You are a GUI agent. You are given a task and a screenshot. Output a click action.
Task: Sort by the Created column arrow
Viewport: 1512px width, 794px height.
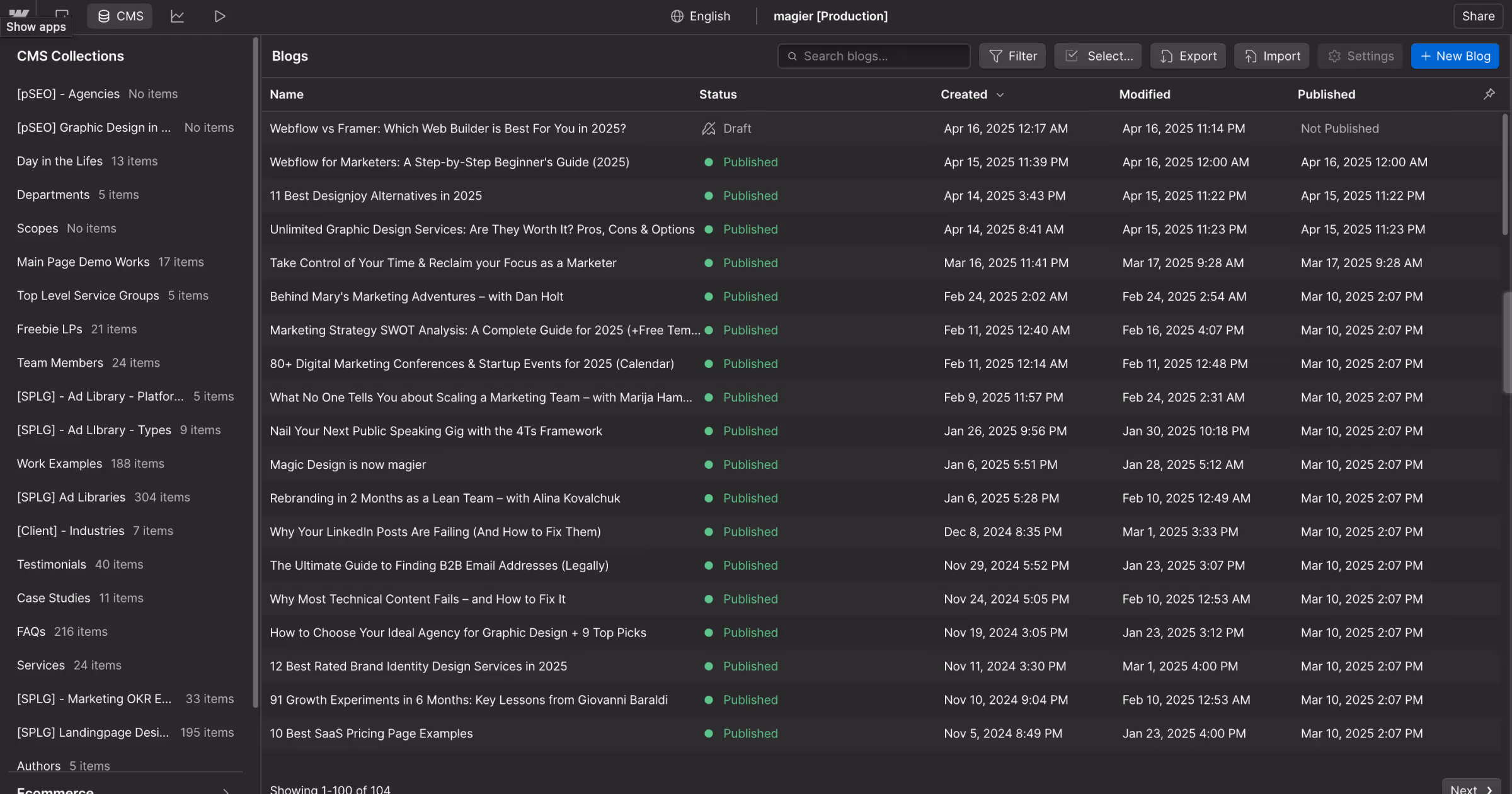pos(1000,95)
